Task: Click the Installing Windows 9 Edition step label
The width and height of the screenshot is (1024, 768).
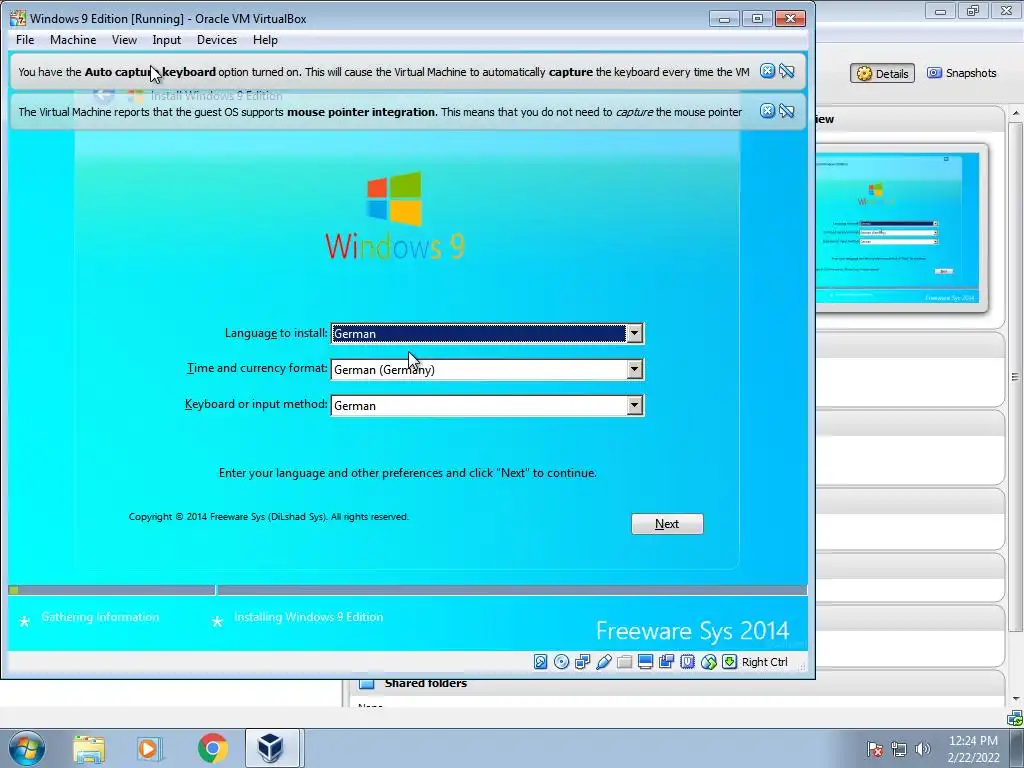Action: pos(308,617)
